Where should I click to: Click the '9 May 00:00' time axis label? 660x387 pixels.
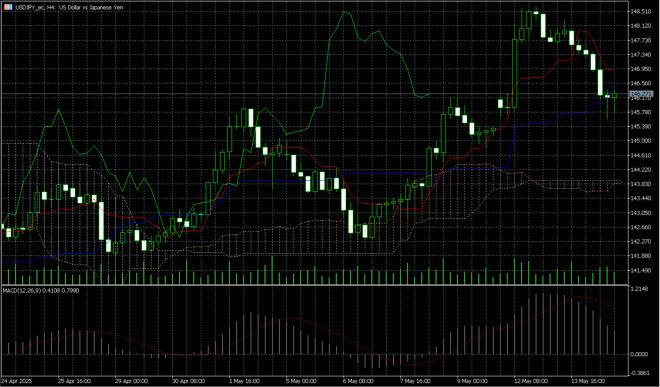(x=472, y=381)
